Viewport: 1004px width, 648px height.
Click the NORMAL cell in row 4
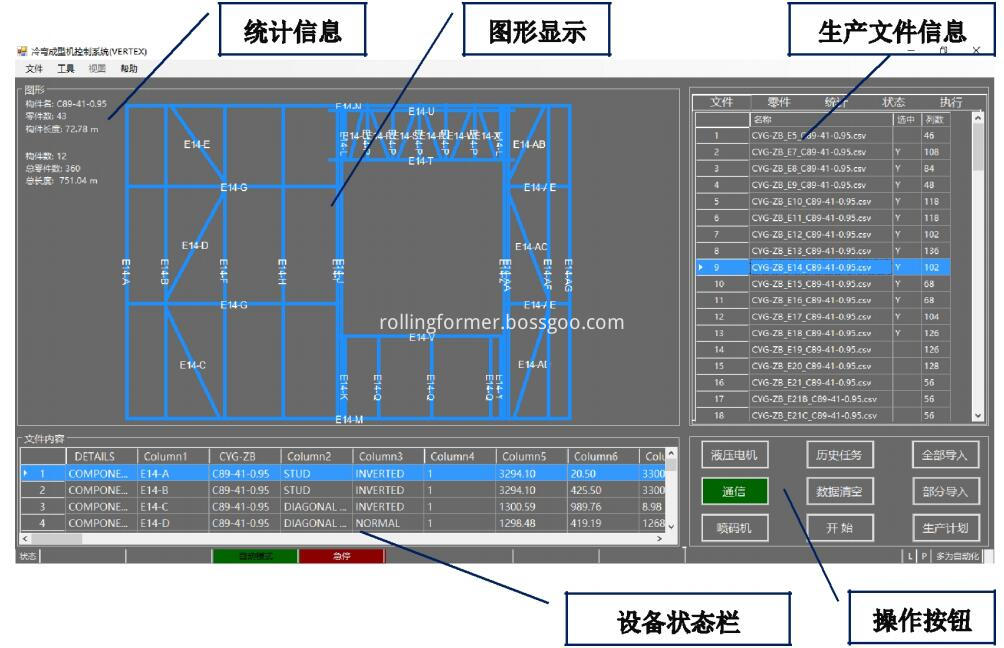[388, 523]
